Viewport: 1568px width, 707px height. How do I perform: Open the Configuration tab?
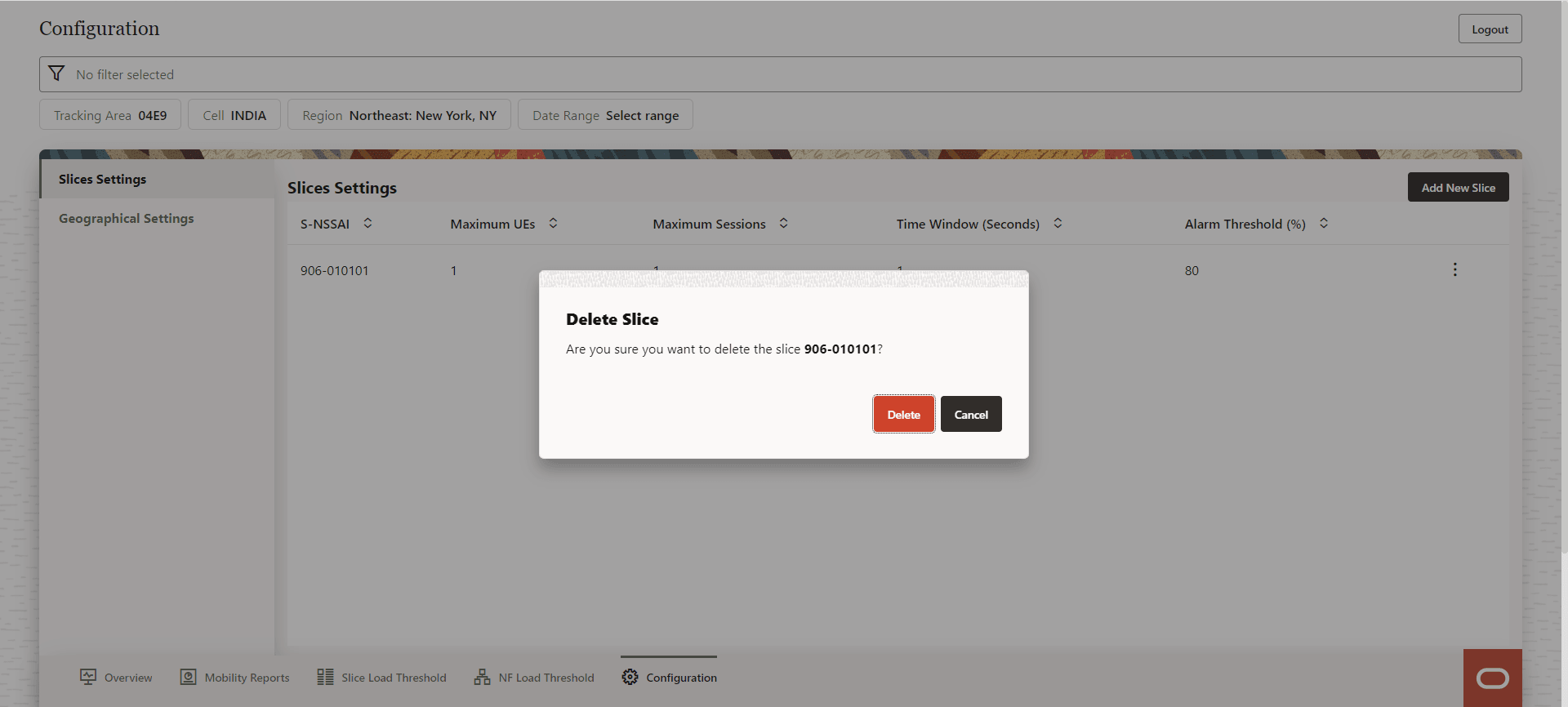[669, 678]
